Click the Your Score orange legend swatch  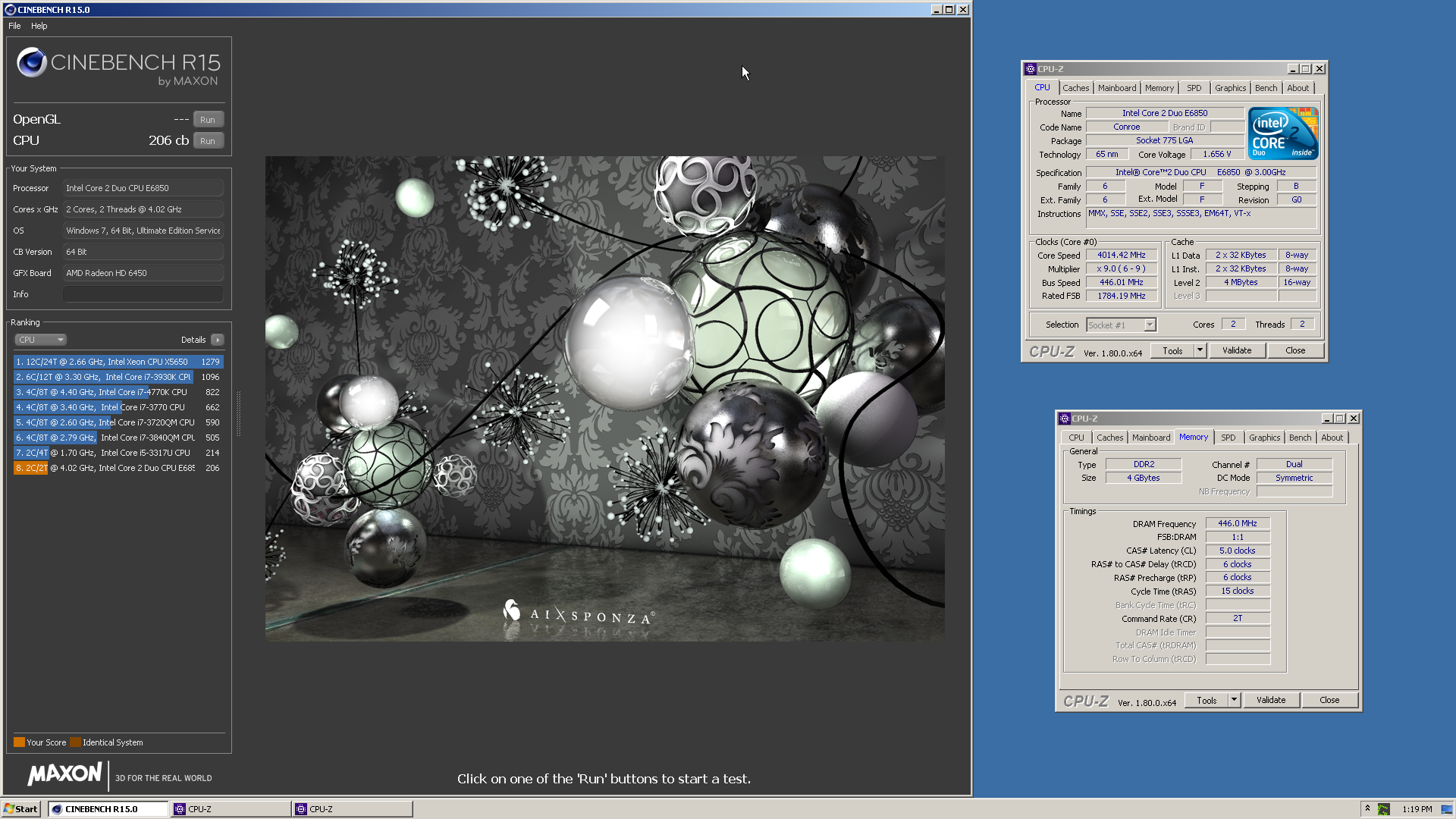click(19, 742)
